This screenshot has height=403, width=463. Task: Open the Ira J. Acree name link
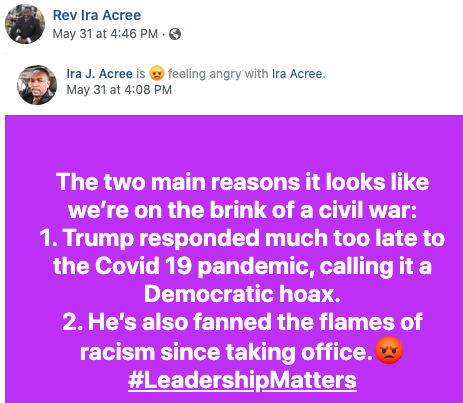point(99,74)
